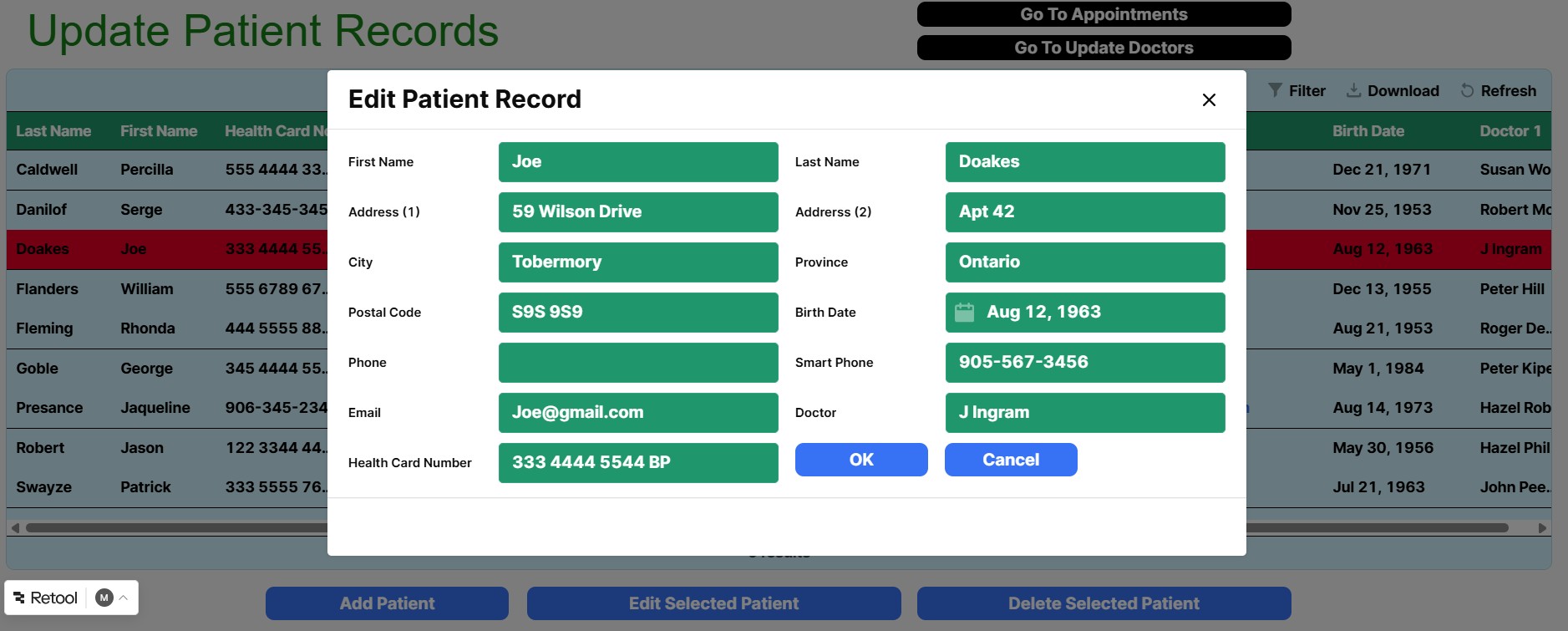Click the calendar icon in Birth Date
This screenshot has height=631, width=1568.
coord(964,313)
